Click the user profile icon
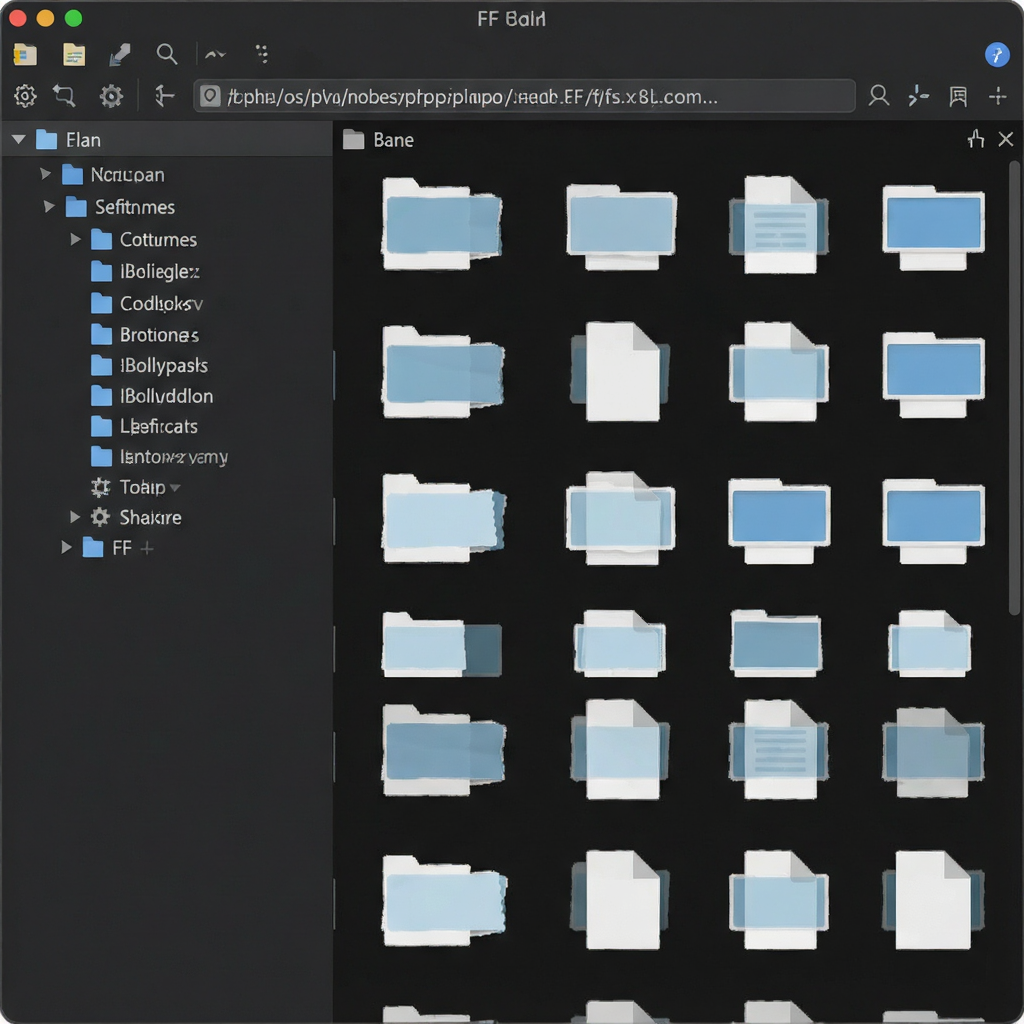Viewport: 1024px width, 1024px height. [878, 96]
